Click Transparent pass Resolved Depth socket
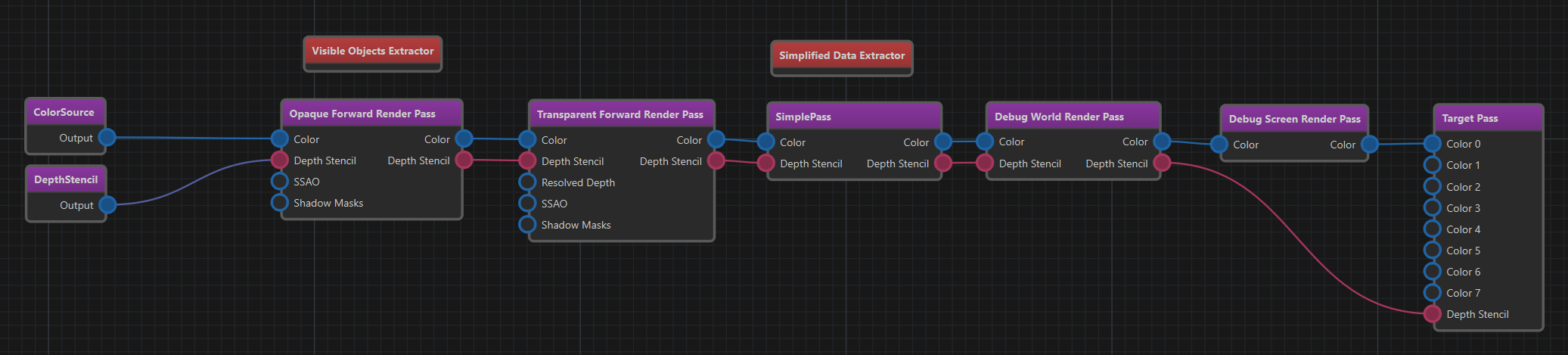The width and height of the screenshot is (1568, 355). coord(527,182)
